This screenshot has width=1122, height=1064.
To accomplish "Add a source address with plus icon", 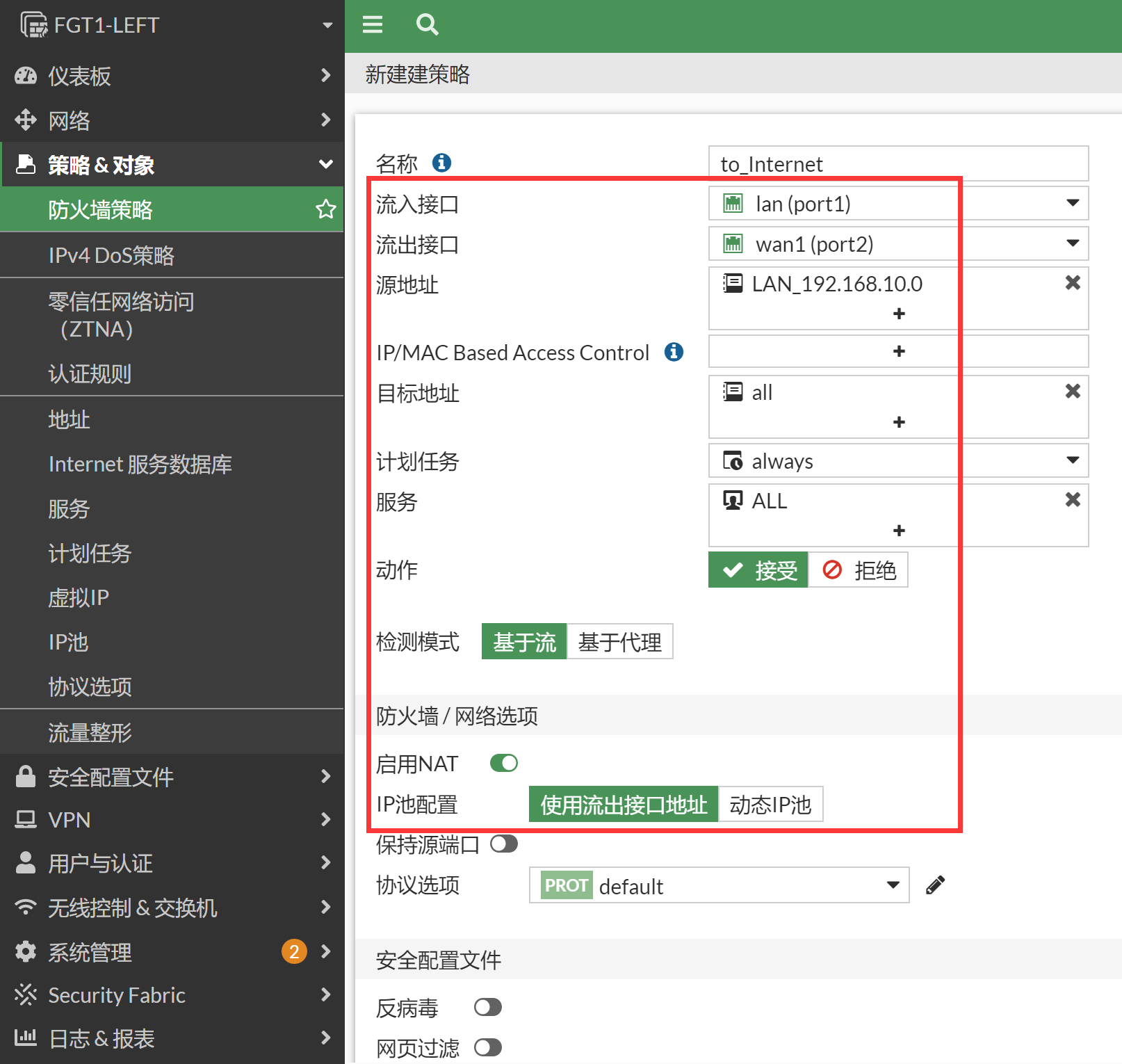I will pos(898,314).
